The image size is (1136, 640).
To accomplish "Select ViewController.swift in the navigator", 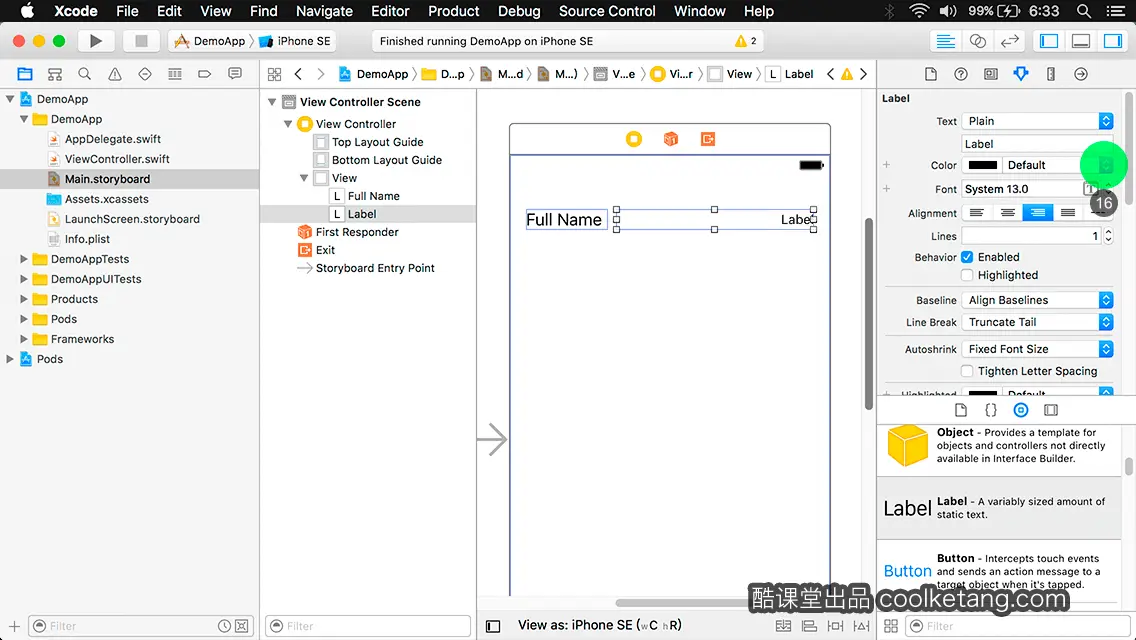I will tap(117, 159).
